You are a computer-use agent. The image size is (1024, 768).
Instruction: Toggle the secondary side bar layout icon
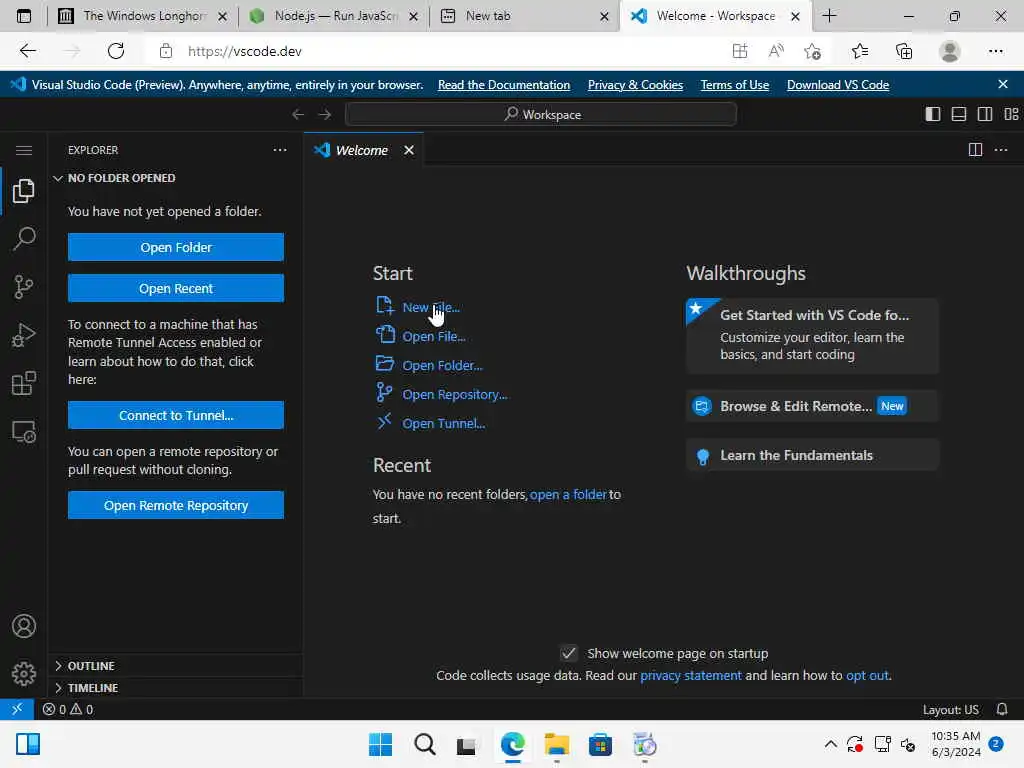point(985,114)
